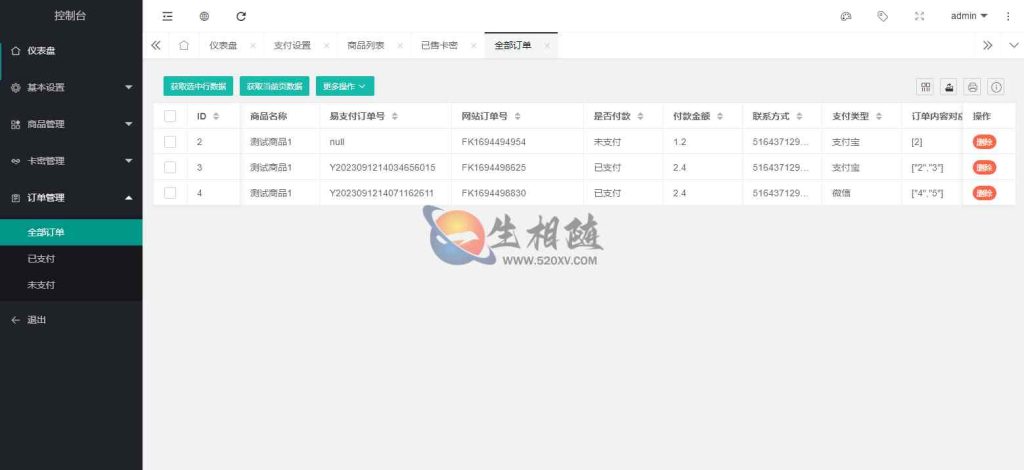
Task: Close the 已售卡密 tab
Action: click(473, 46)
